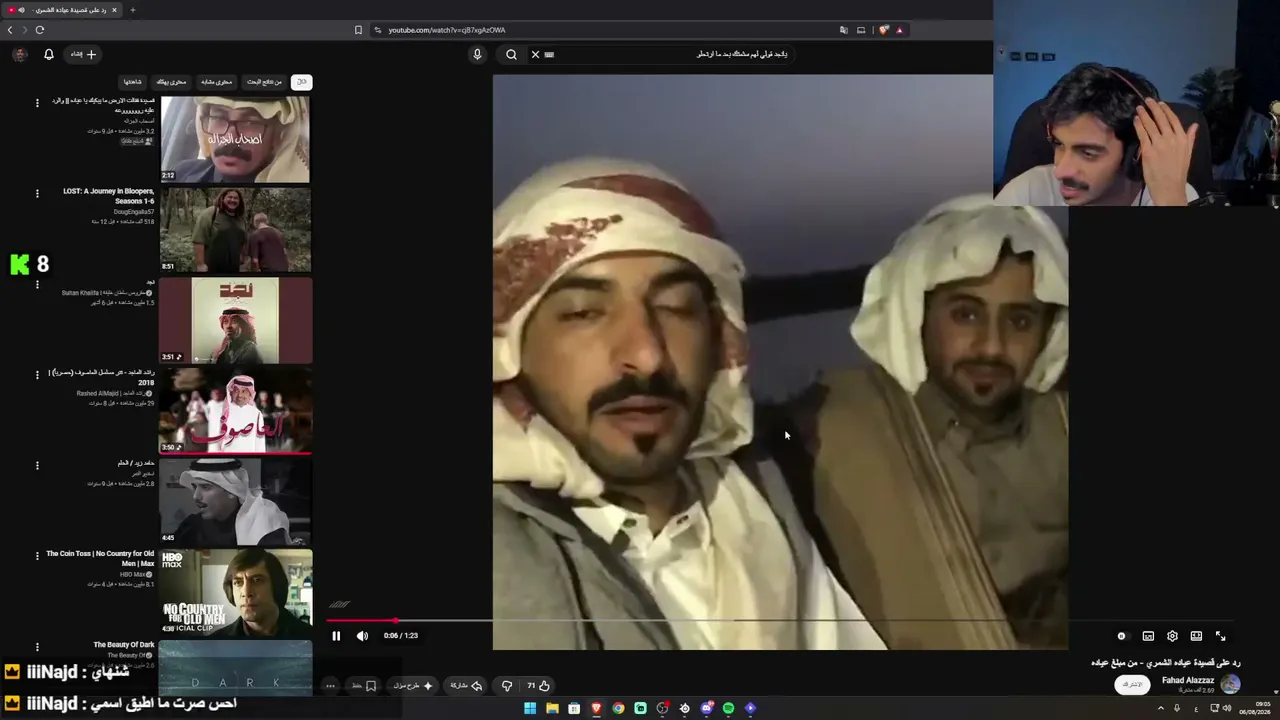
Task: Open video player settings gear
Action: [x=1172, y=636]
